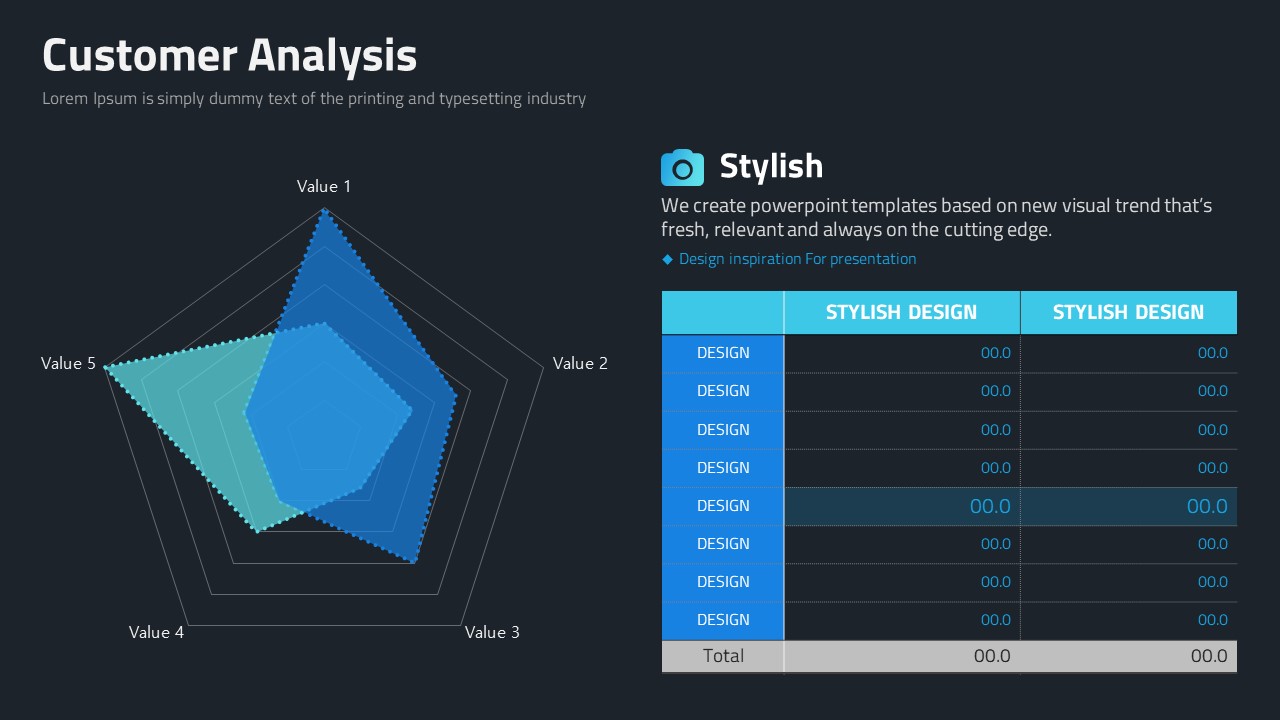Select the second STYLISH DESIGN column header
Viewport: 1280px width, 720px height.
coord(1128,312)
